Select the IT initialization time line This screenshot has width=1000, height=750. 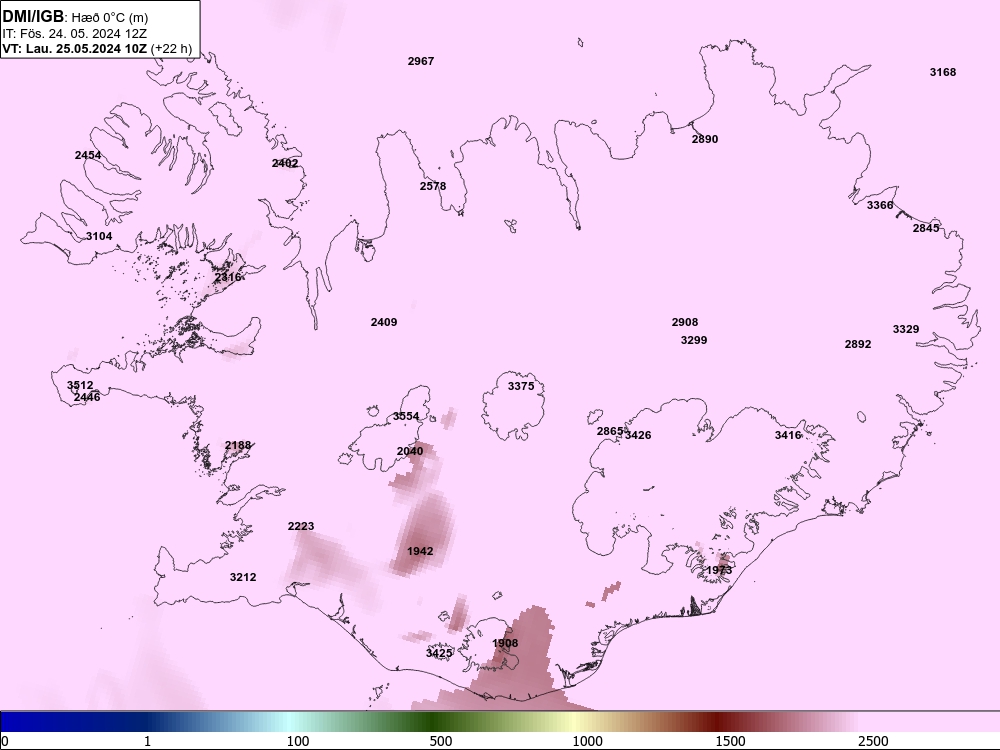point(75,33)
